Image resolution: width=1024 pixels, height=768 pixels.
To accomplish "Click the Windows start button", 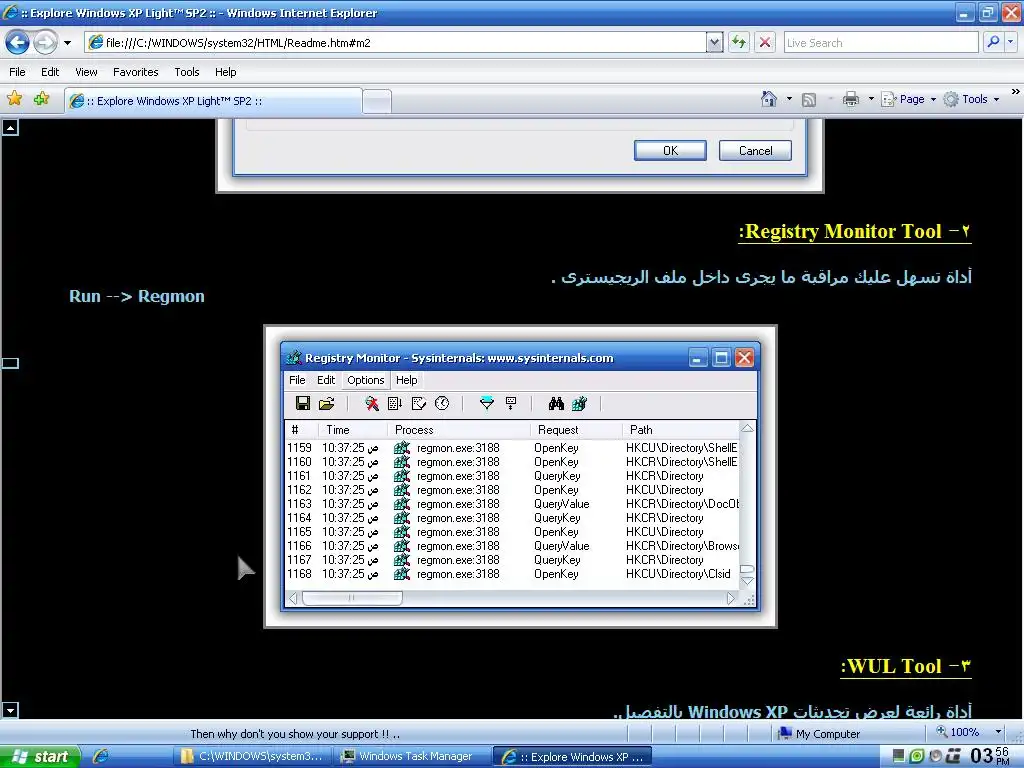I will click(40, 756).
